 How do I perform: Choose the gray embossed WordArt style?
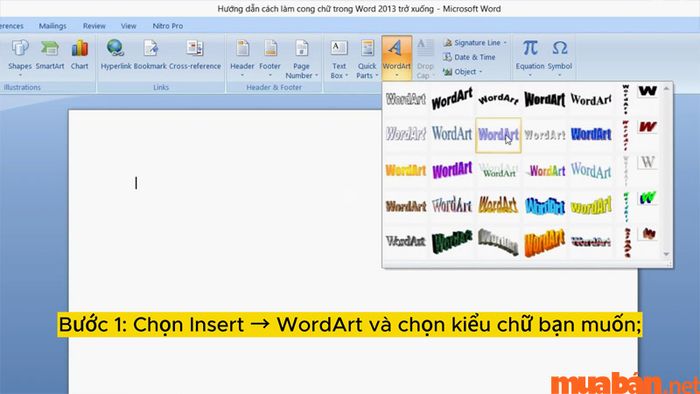point(545,134)
